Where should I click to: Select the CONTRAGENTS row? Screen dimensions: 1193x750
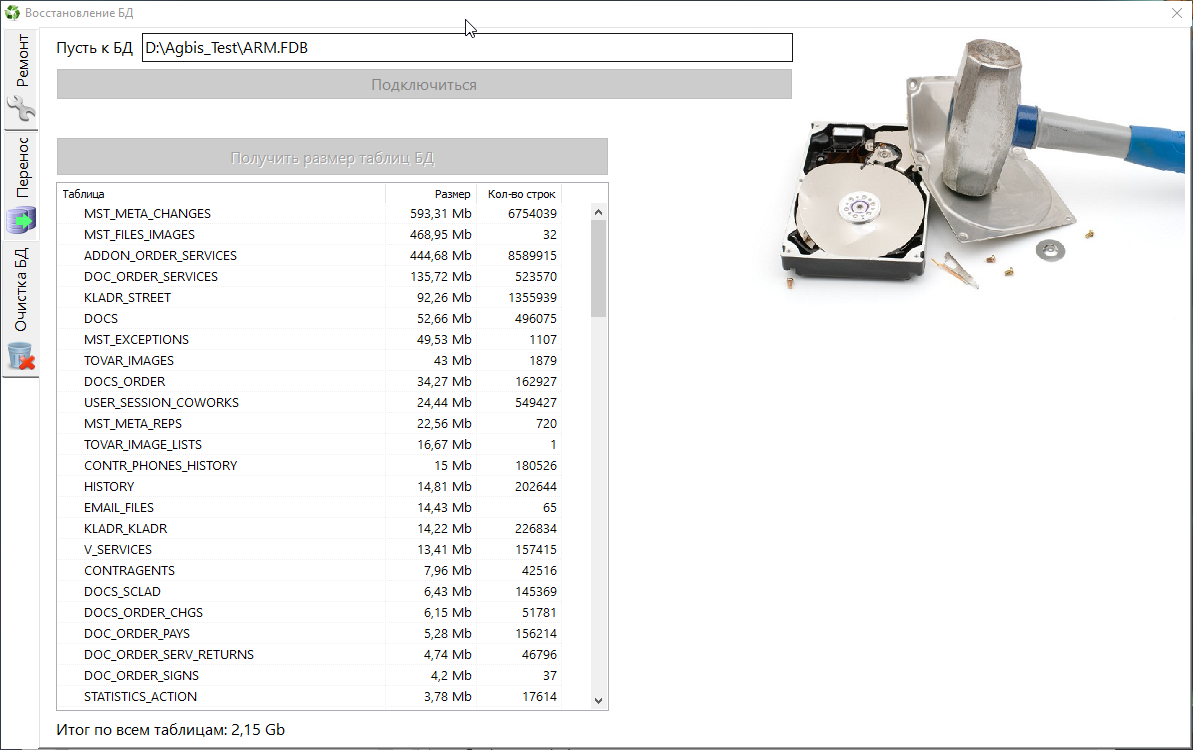pyautogui.click(x=309, y=570)
